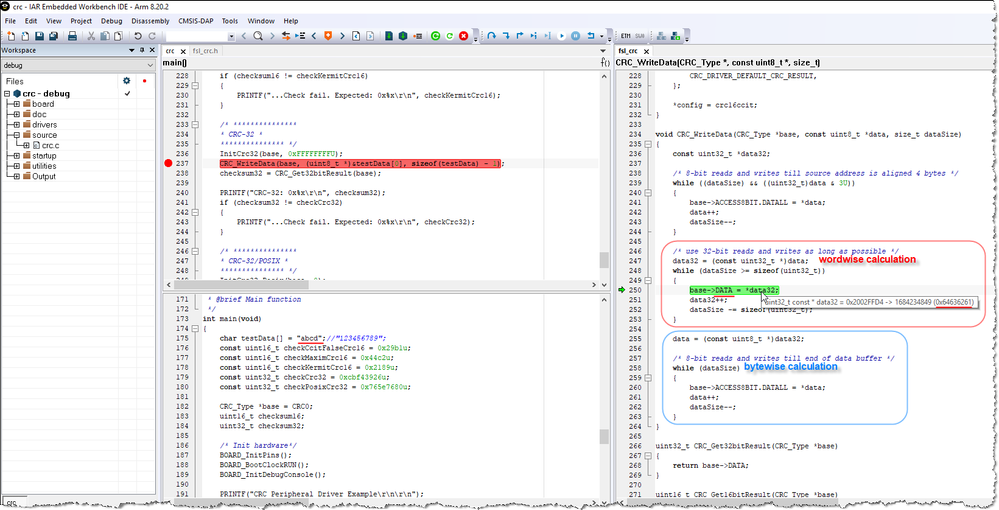The height and width of the screenshot is (510, 999).
Task: Open the Workspace panel options arrow
Action: (132, 50)
